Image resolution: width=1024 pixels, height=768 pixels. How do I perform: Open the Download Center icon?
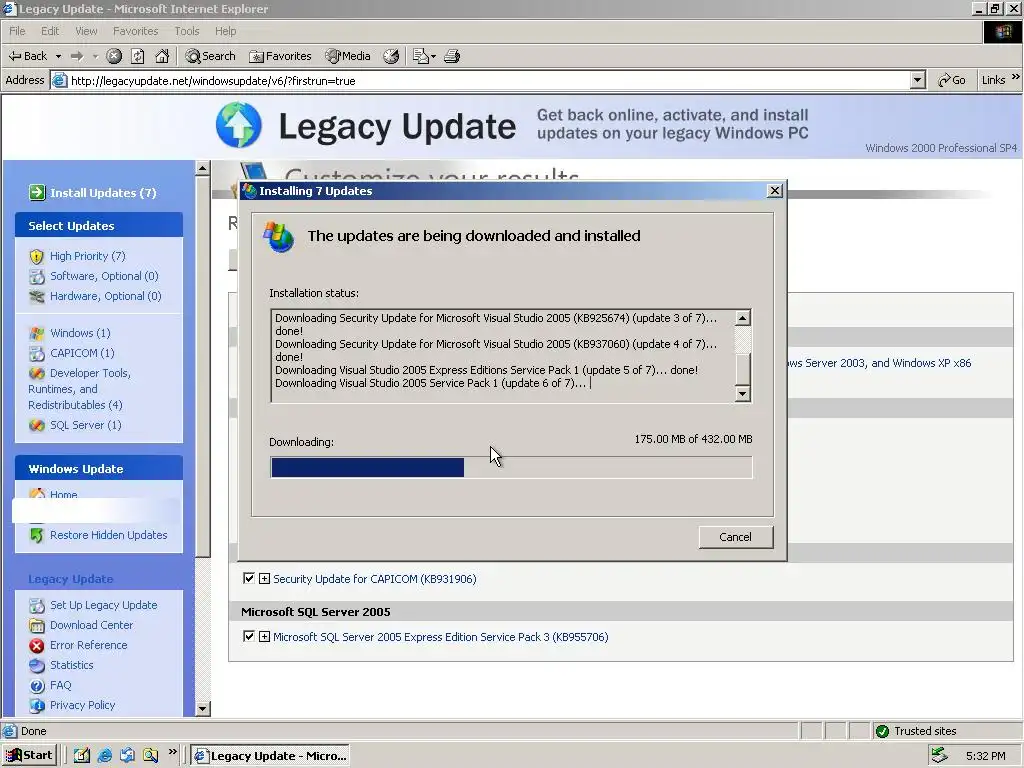point(37,626)
